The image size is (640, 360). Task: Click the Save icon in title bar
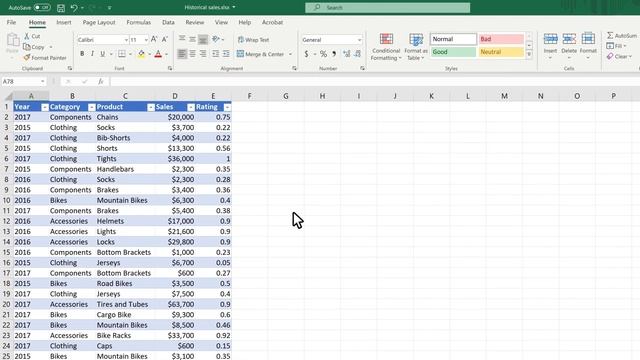pos(61,8)
